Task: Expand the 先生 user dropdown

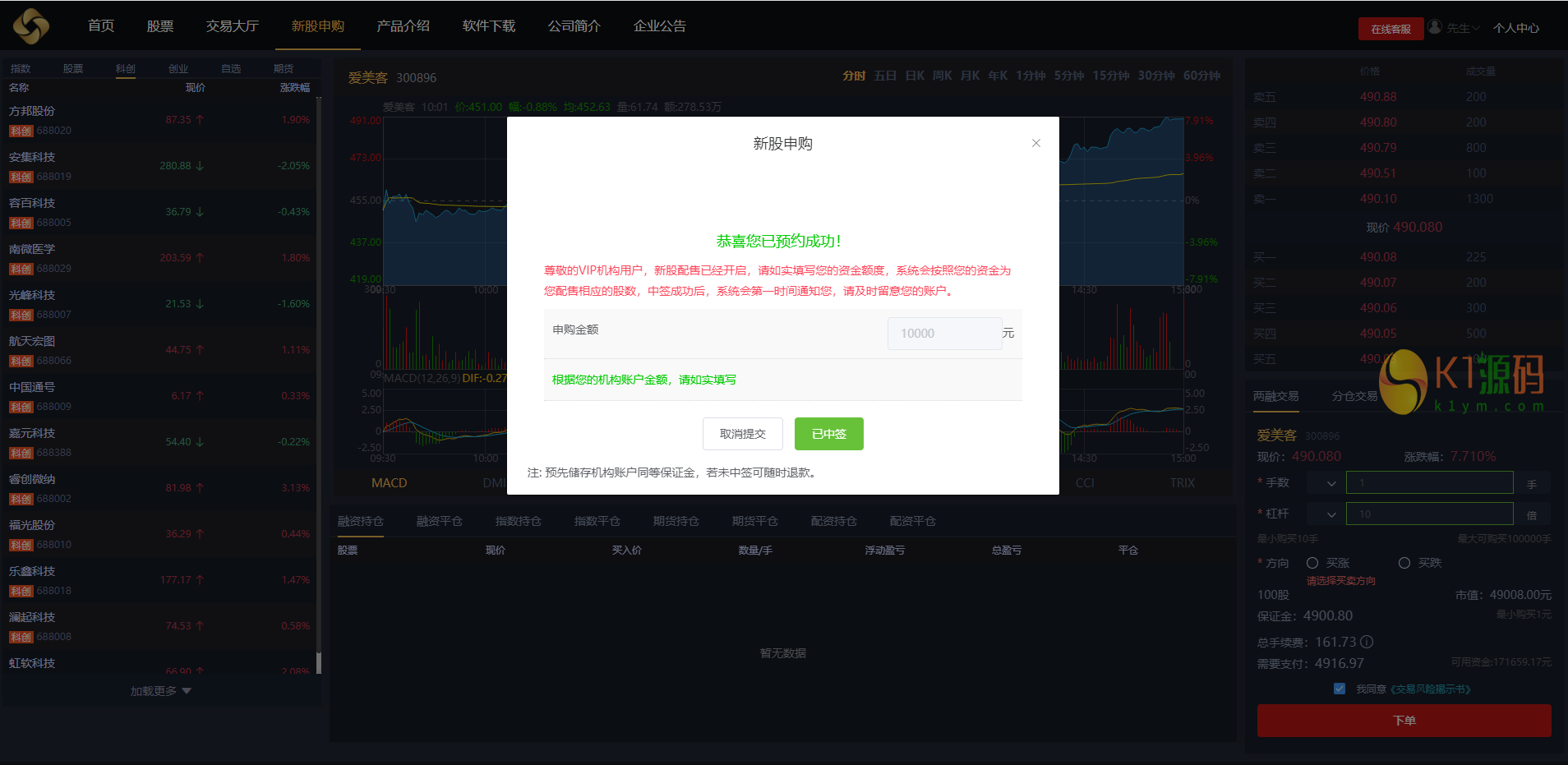Action: (x=1463, y=28)
